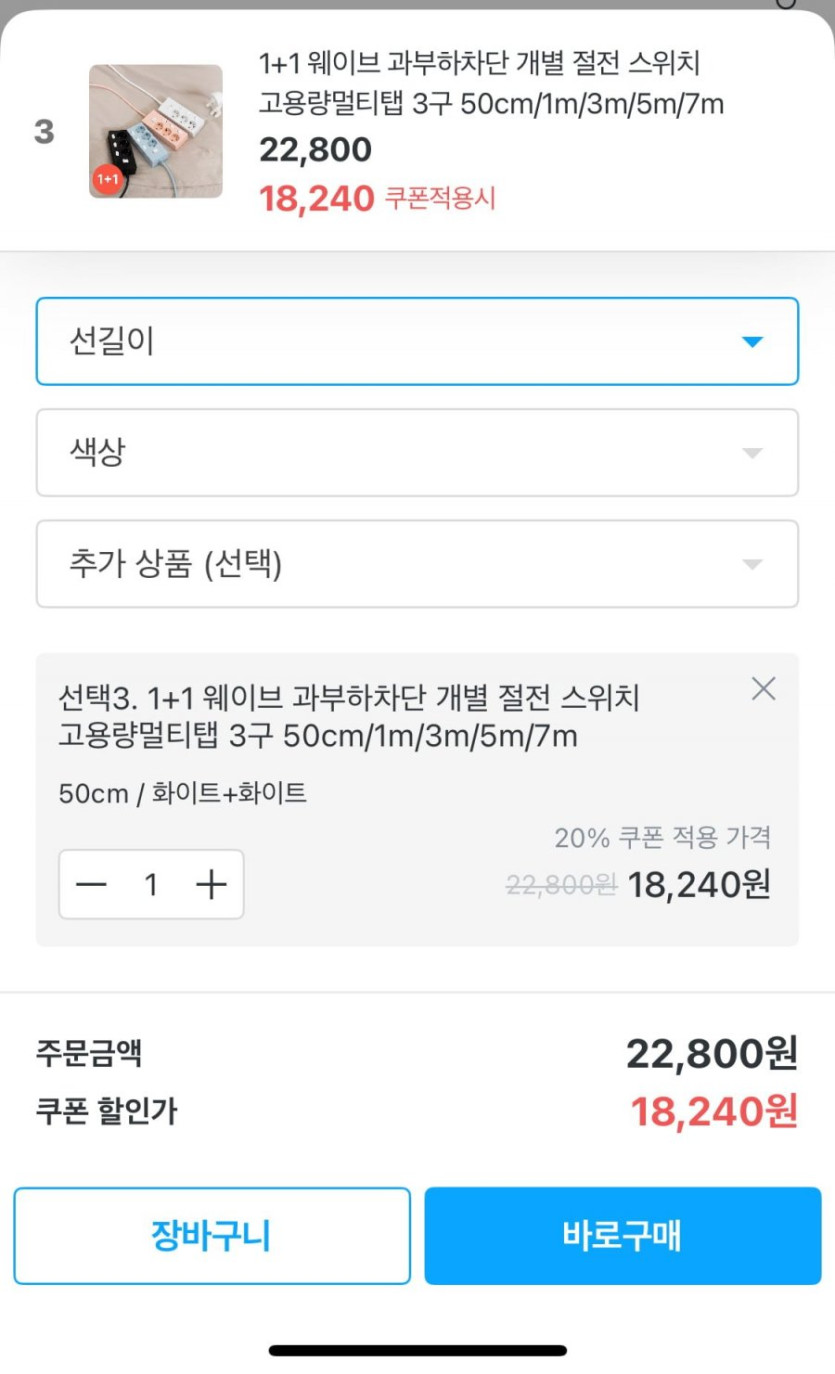Tap the red 1+1 badge on thumbnail

[x=107, y=179]
